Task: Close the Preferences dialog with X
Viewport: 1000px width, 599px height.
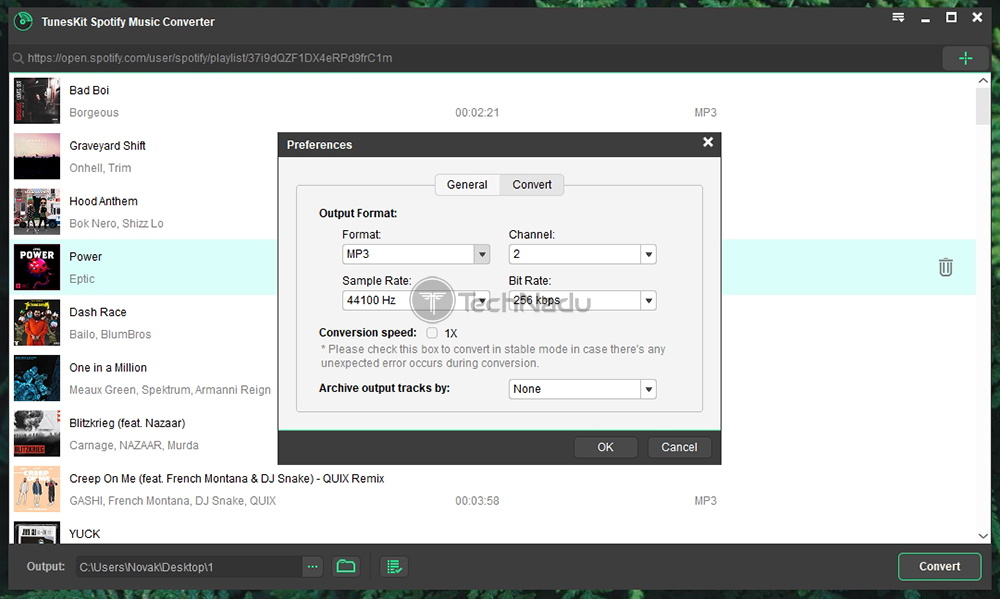Action: 708,142
